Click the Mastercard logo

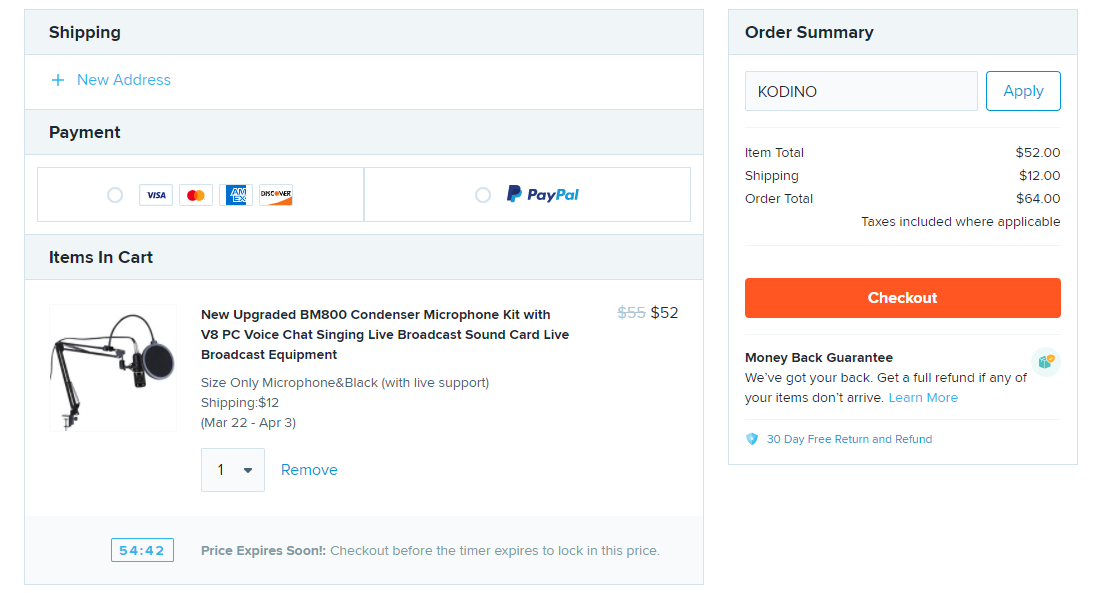[196, 195]
